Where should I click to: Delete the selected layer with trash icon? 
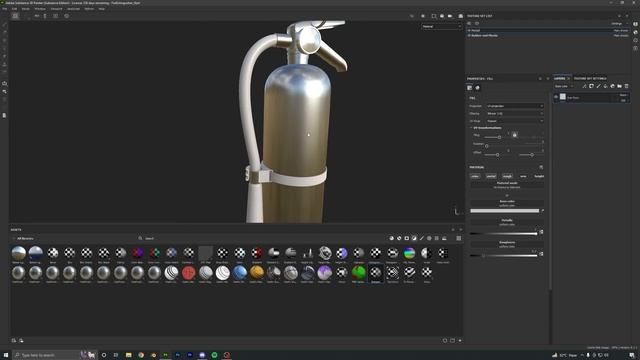627,86
